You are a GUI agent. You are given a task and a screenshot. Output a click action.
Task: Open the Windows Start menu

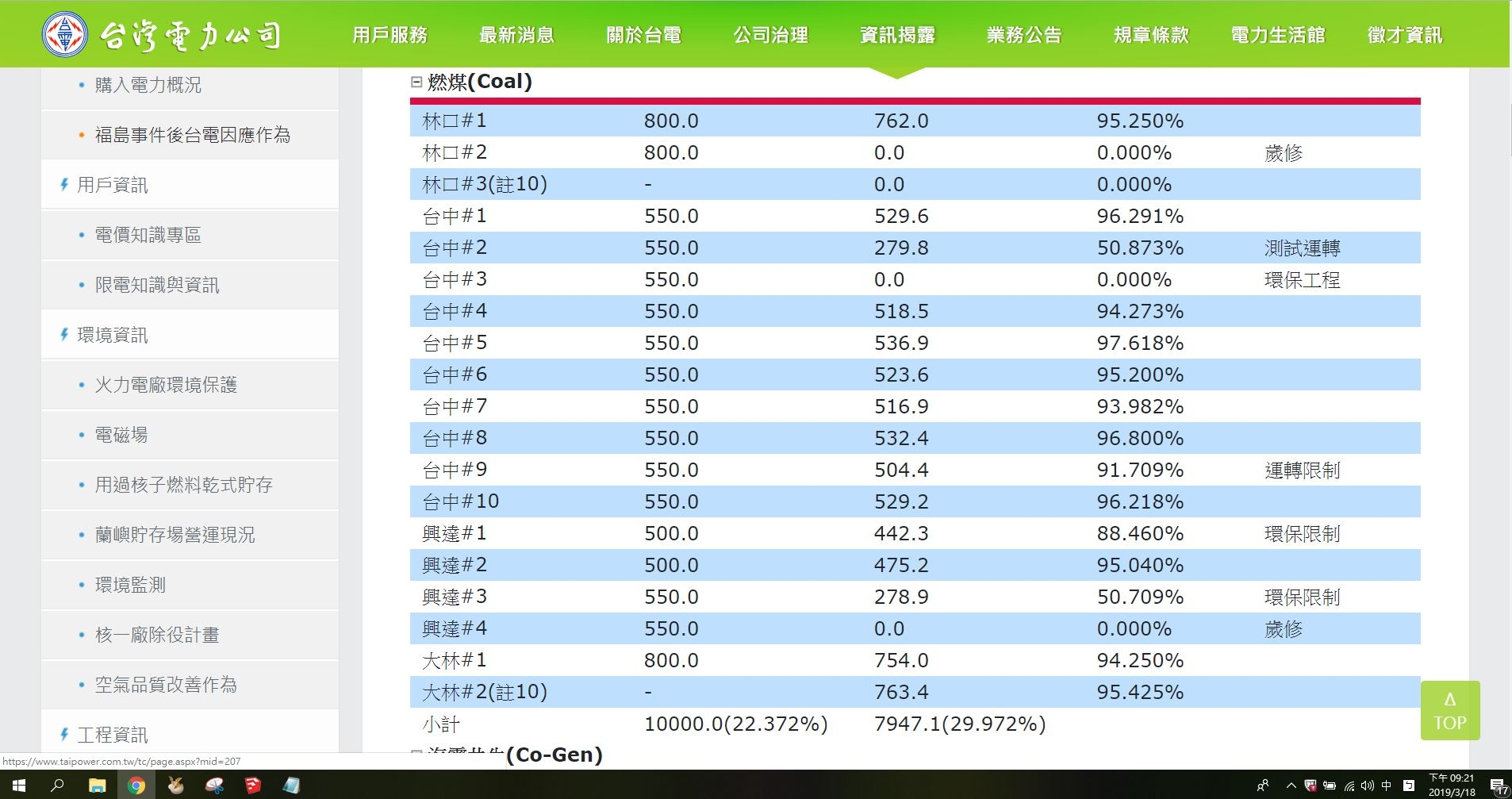[x=19, y=785]
